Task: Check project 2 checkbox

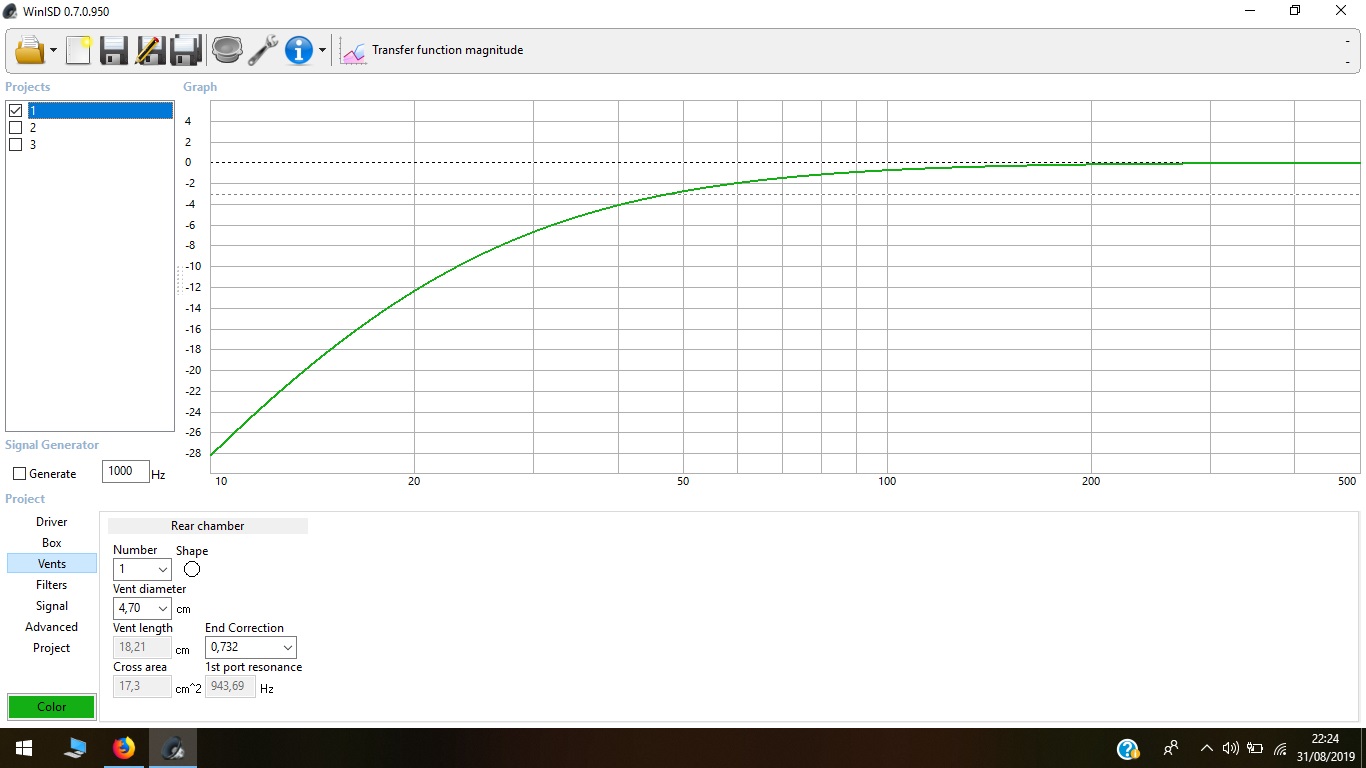Action: (x=15, y=128)
